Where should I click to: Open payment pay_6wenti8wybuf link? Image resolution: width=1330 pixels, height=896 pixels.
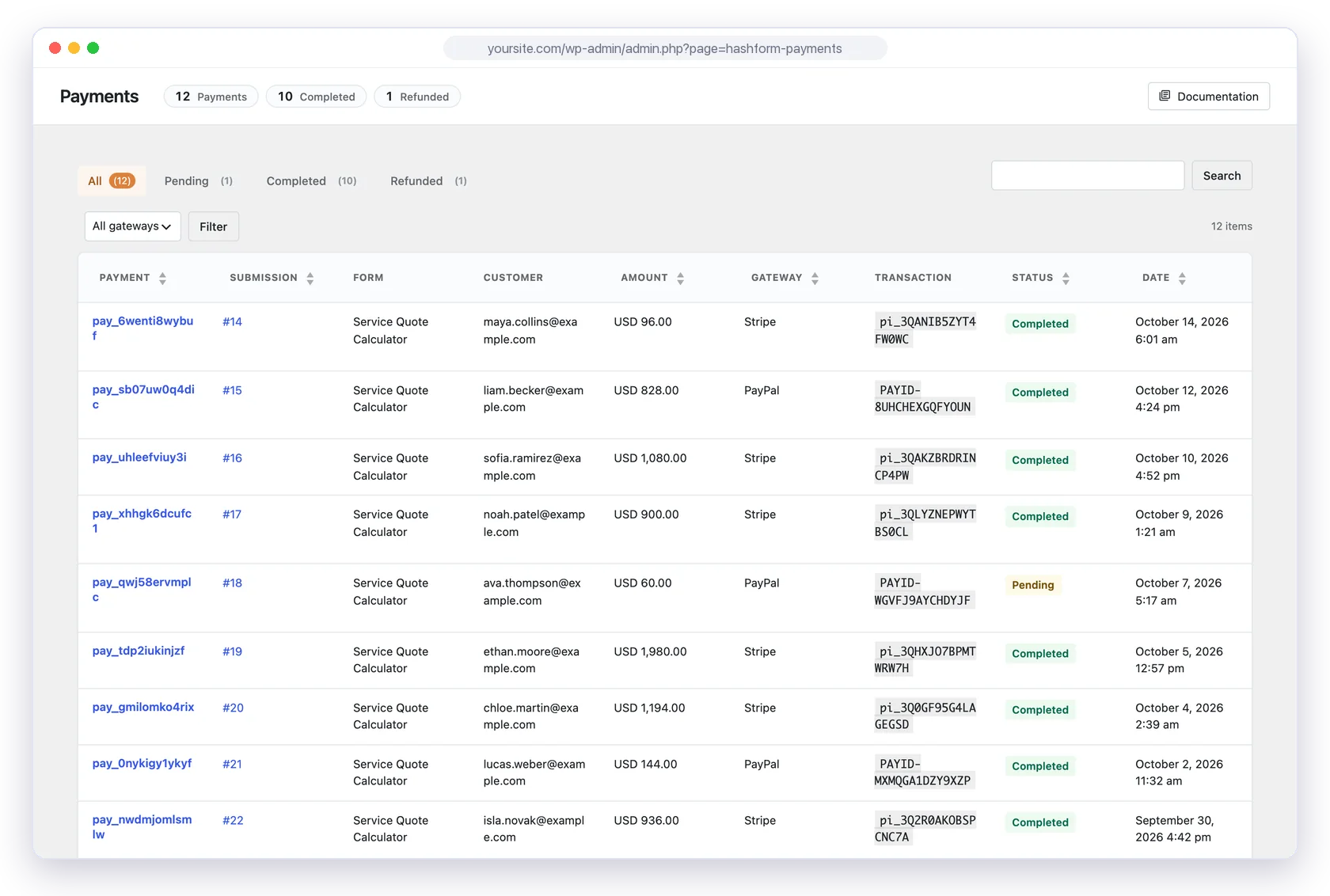click(x=142, y=328)
